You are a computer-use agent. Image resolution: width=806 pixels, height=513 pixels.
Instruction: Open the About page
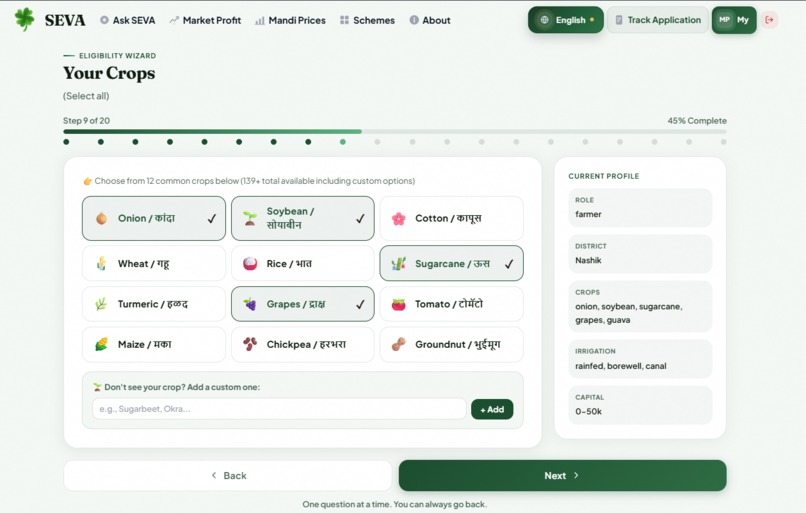click(430, 21)
